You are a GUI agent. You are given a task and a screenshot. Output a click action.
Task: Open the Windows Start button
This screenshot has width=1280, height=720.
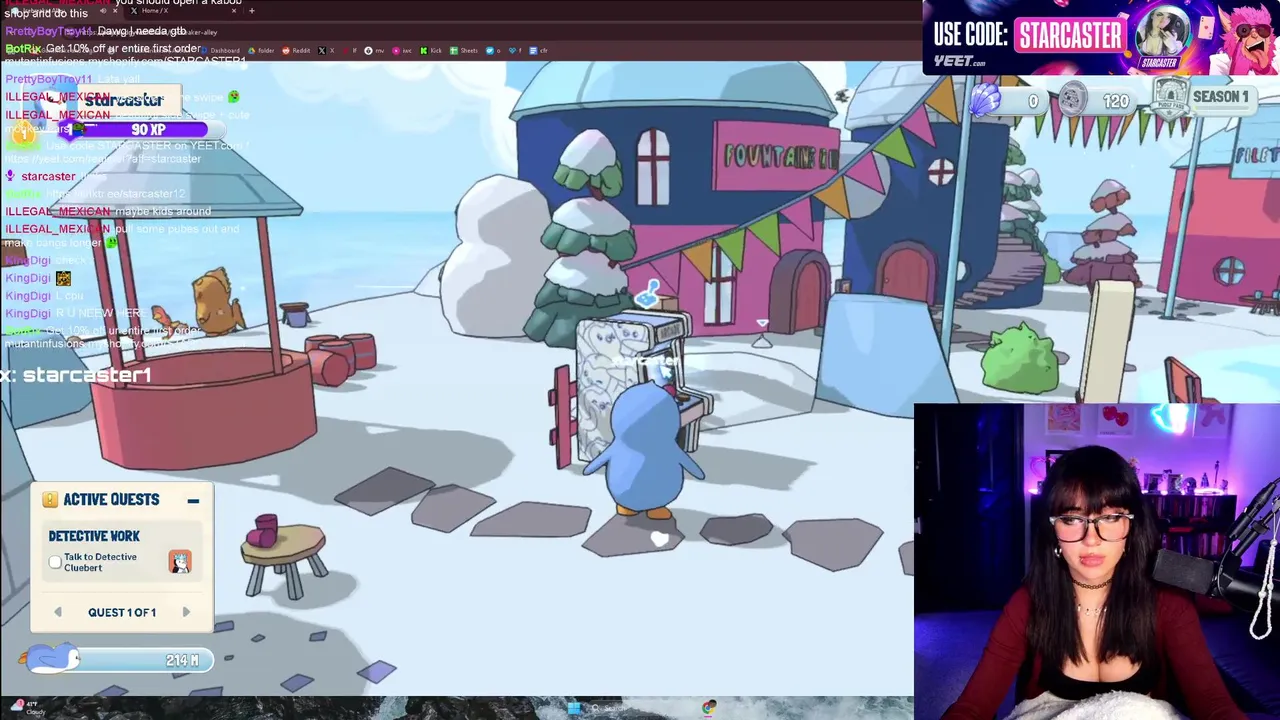pyautogui.click(x=574, y=708)
